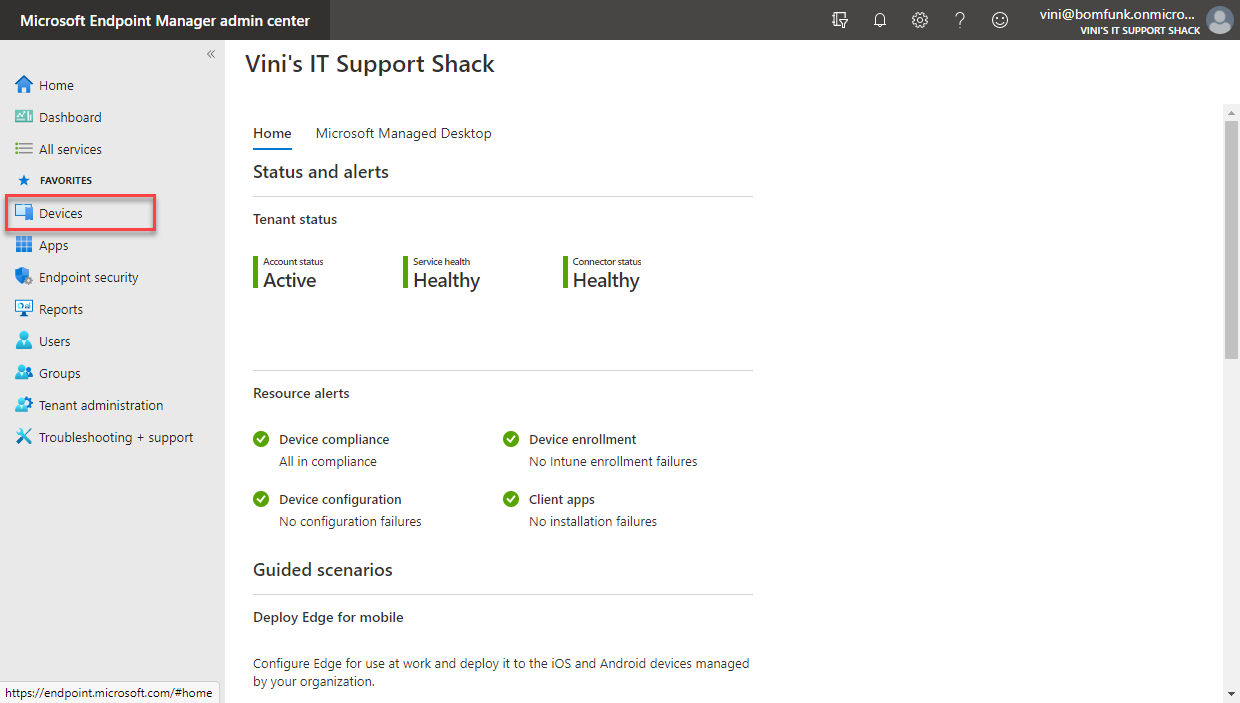
Task: Click Connector status Healthy tile
Action: (x=603, y=273)
